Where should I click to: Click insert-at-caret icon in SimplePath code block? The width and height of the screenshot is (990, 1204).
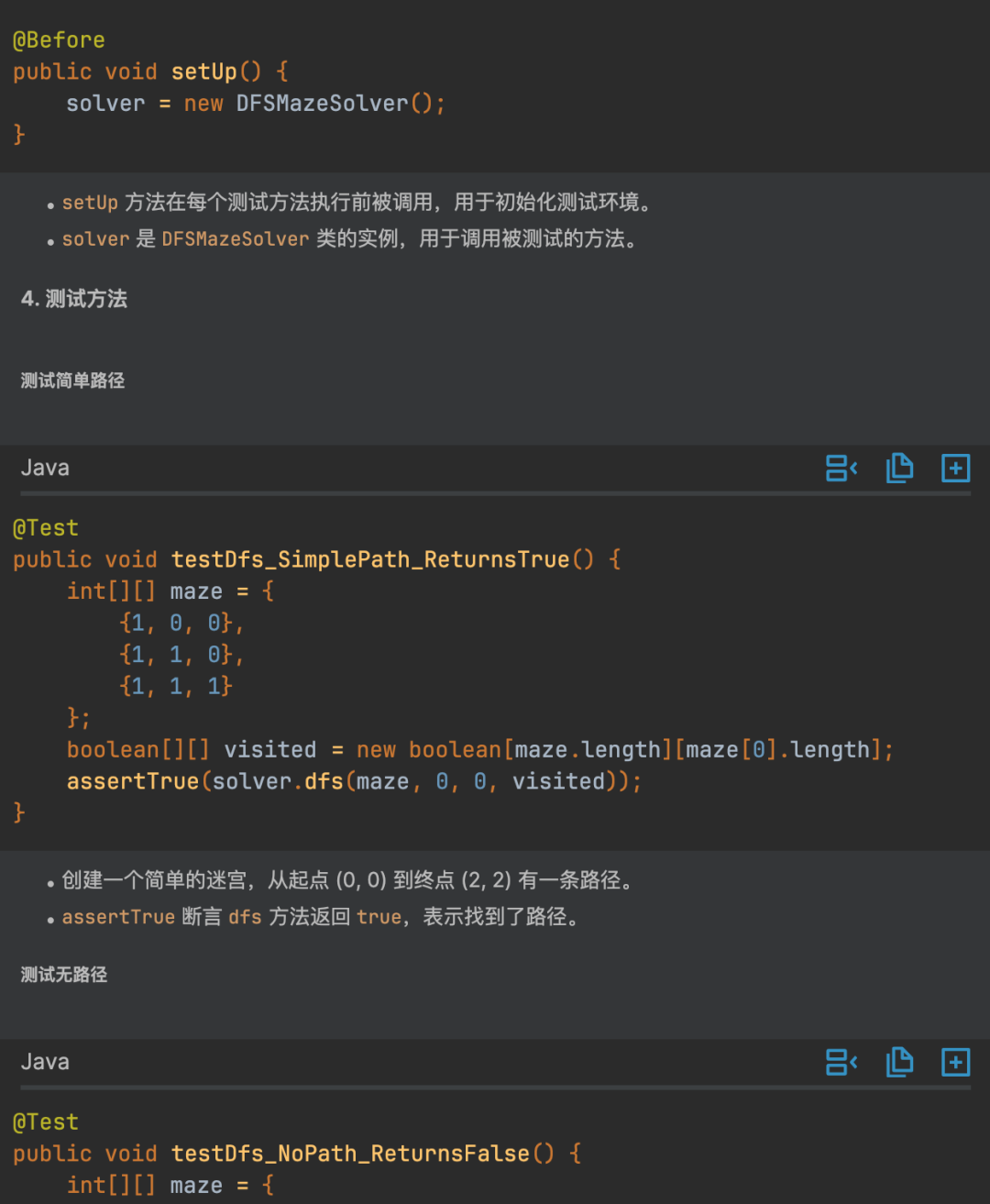coord(841,469)
